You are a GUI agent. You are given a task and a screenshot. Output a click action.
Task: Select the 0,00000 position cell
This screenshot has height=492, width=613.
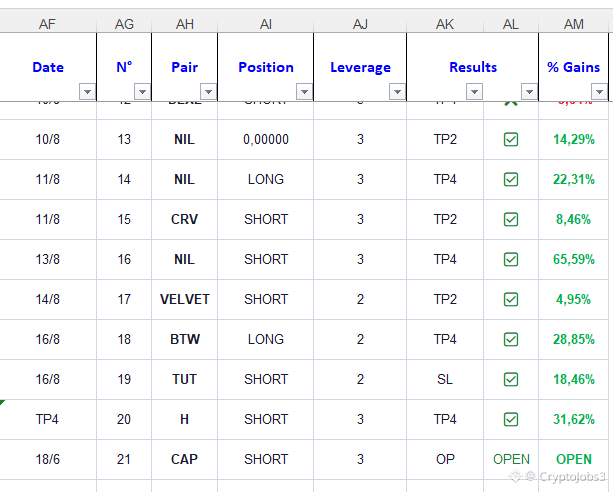(266, 139)
